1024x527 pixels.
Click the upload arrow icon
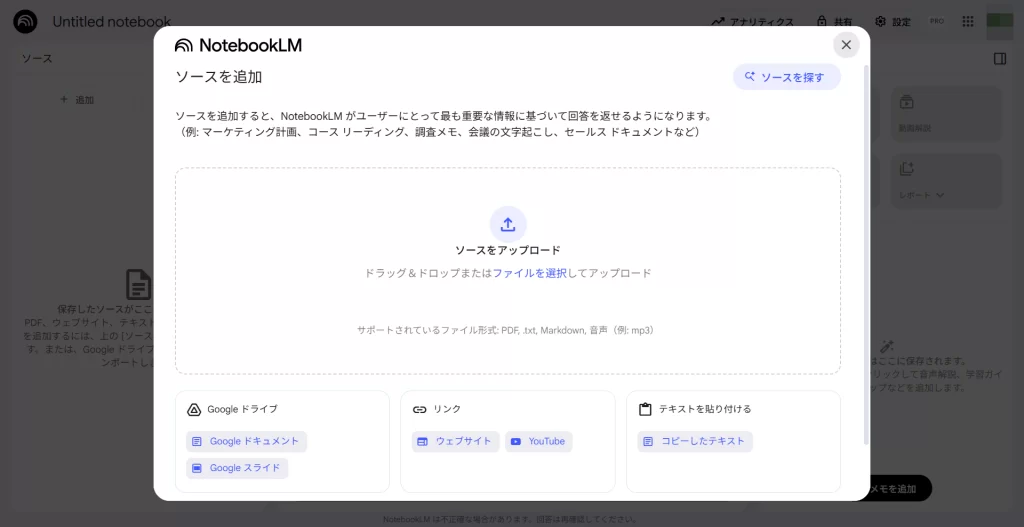tap(508, 224)
